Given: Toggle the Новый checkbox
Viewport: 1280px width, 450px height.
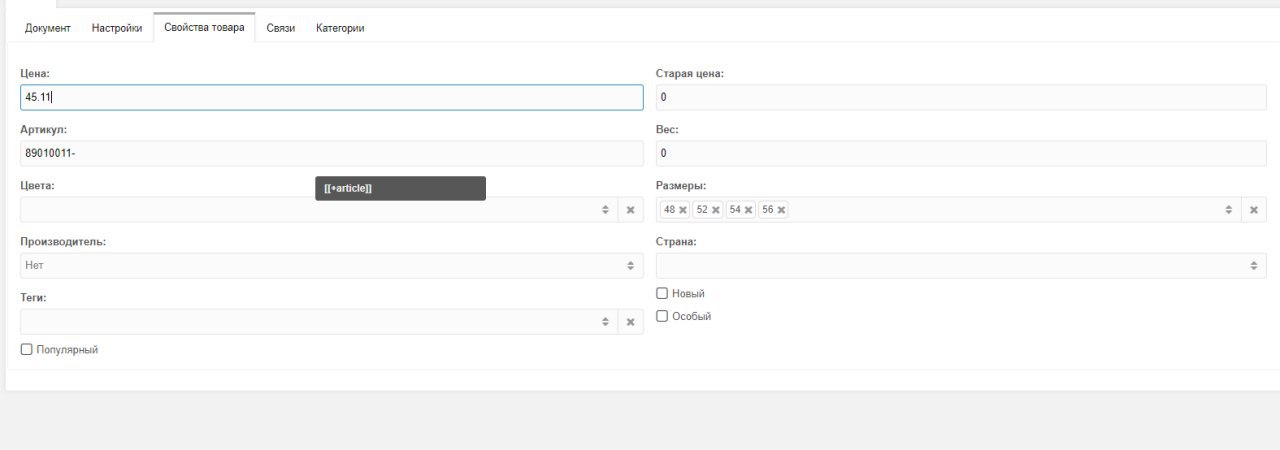Looking at the screenshot, I should 662,293.
